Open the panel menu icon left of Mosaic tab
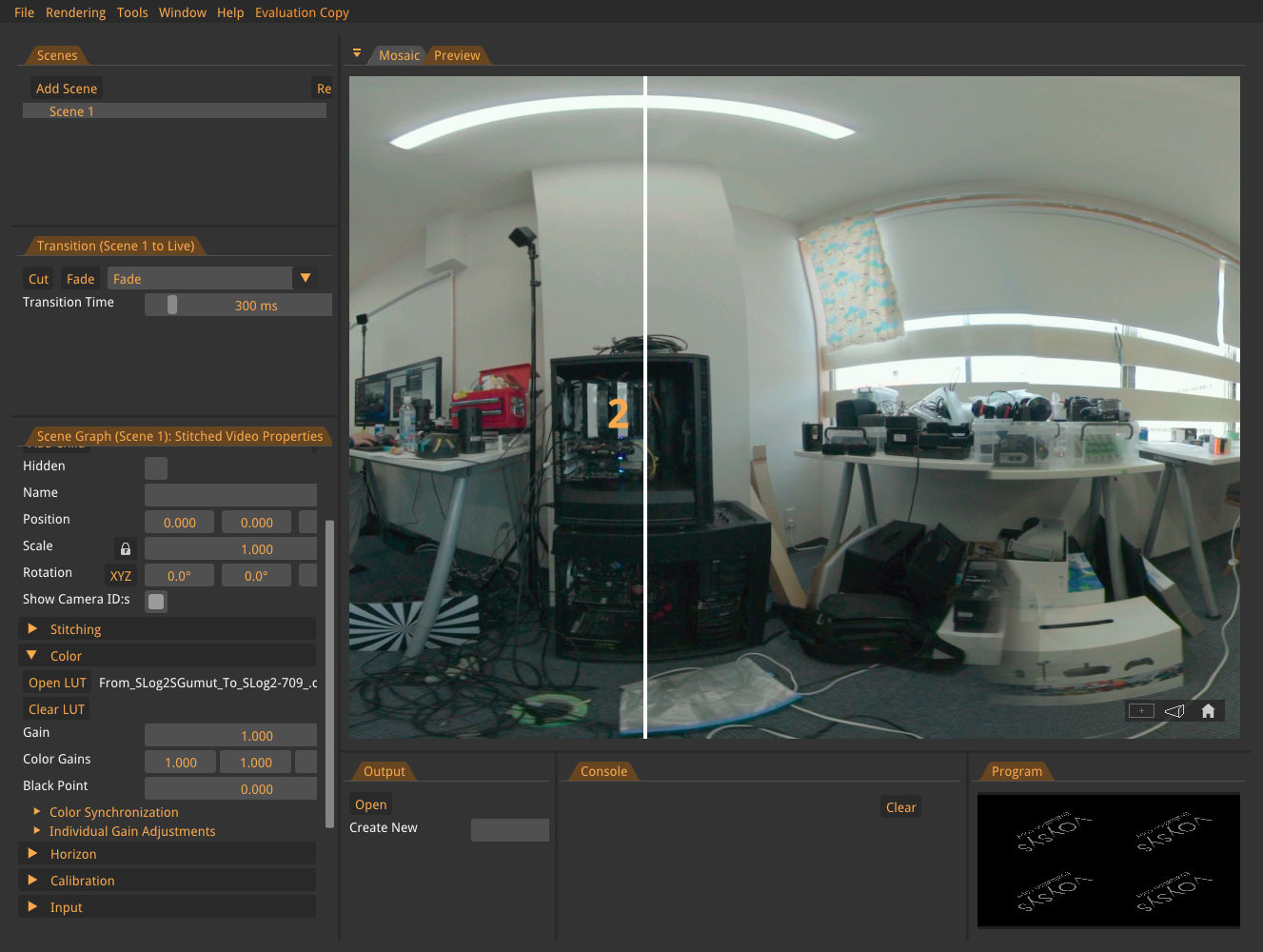Screen dimensions: 1263x952 [356, 54]
